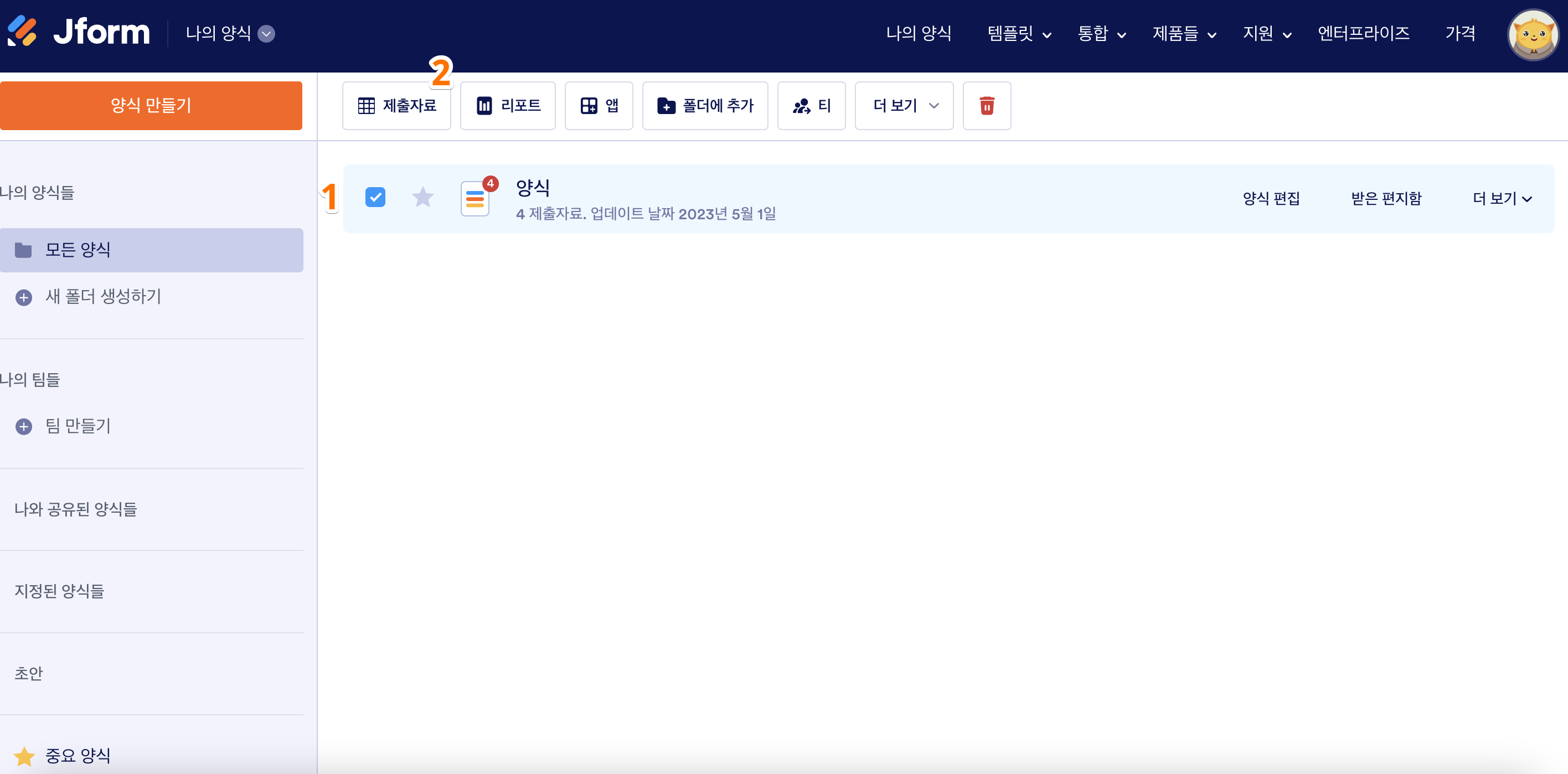Expand the 나의 양식 header dropdown chevron
This screenshot has width=1568, height=774.
(266, 33)
